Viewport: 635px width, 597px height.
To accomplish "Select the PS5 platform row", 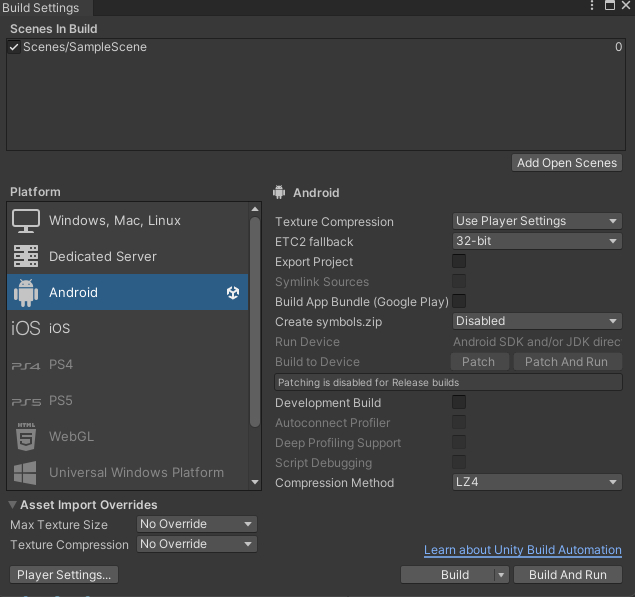I will (x=128, y=401).
